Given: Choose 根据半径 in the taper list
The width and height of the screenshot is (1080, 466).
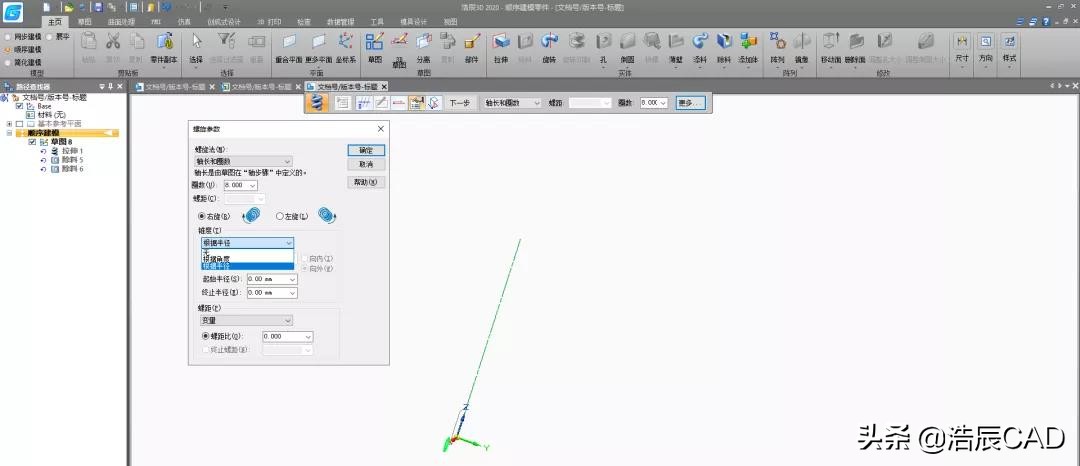Looking at the screenshot, I should (x=247, y=266).
